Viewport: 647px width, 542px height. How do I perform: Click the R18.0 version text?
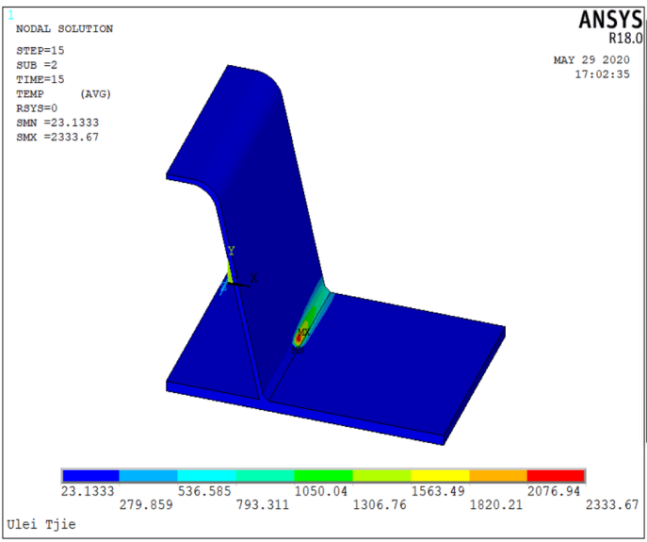[x=626, y=38]
